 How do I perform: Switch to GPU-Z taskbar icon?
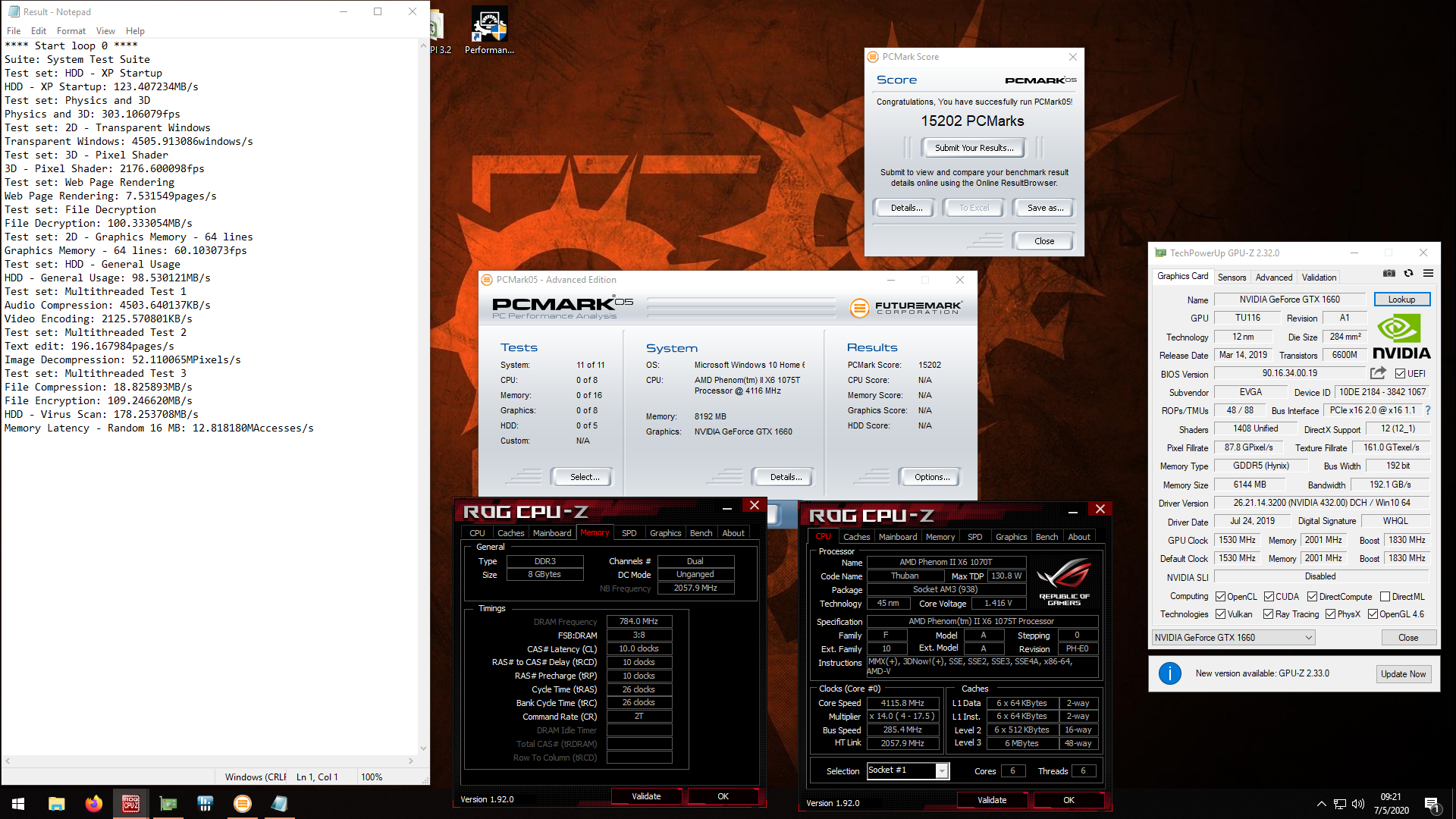click(168, 804)
